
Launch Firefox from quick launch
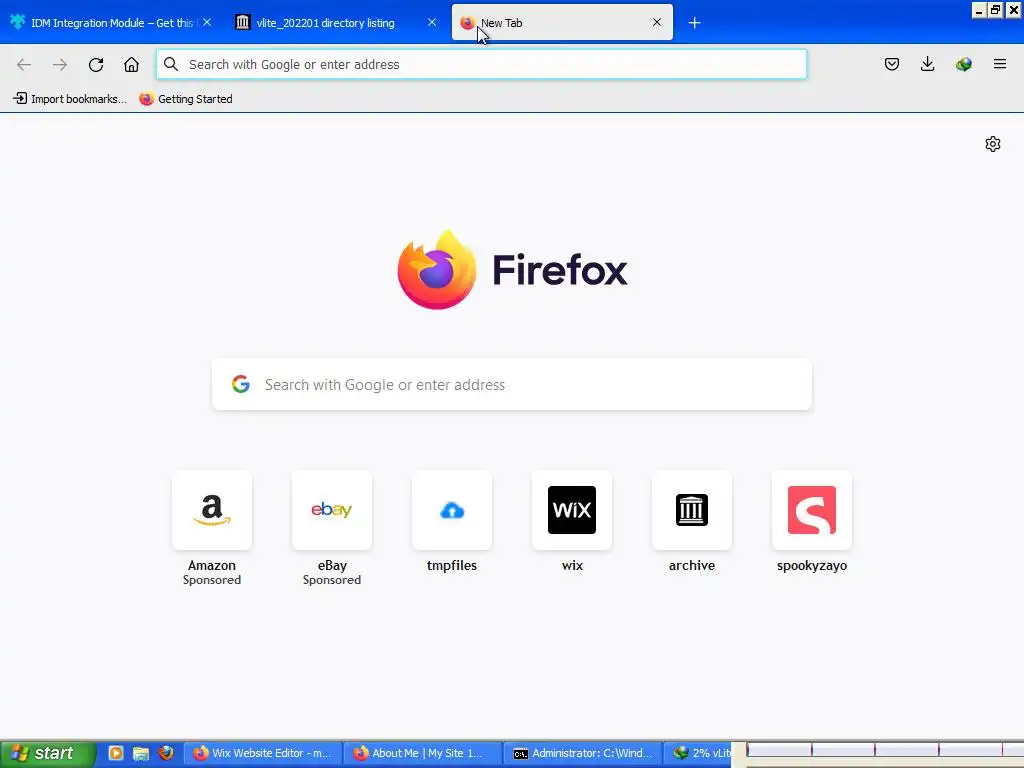point(166,753)
